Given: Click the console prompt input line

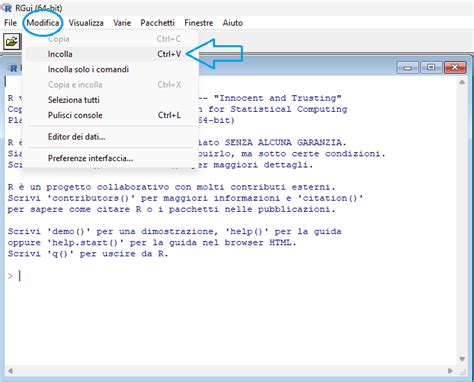Looking at the screenshot, I should pos(230,276).
